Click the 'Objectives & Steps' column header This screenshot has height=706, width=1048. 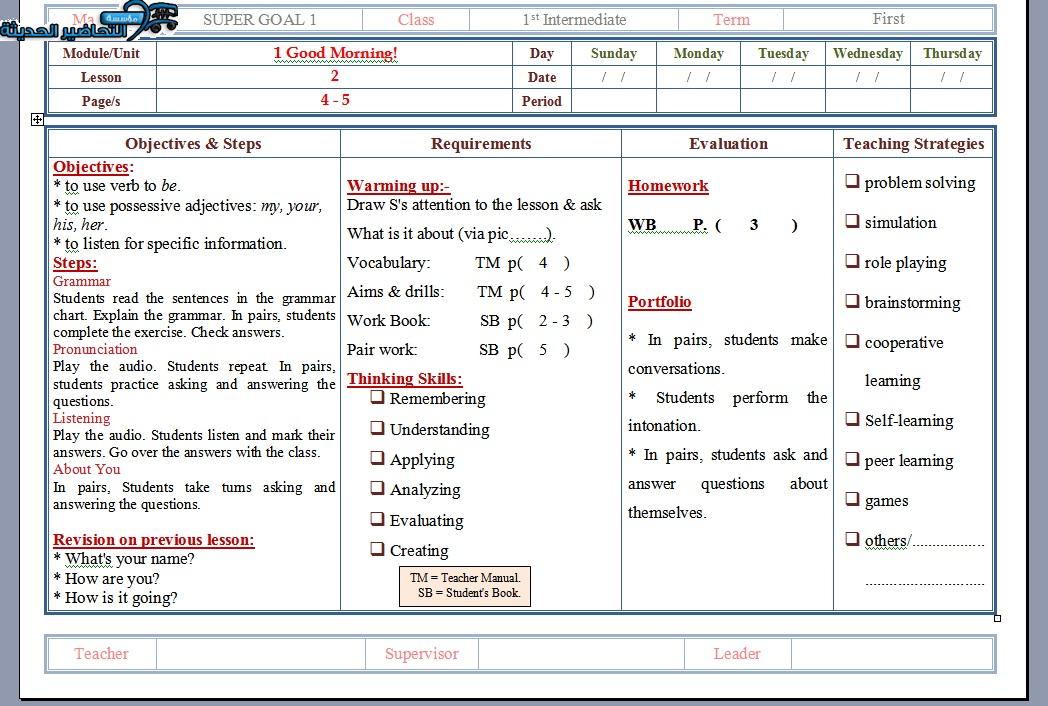point(193,144)
